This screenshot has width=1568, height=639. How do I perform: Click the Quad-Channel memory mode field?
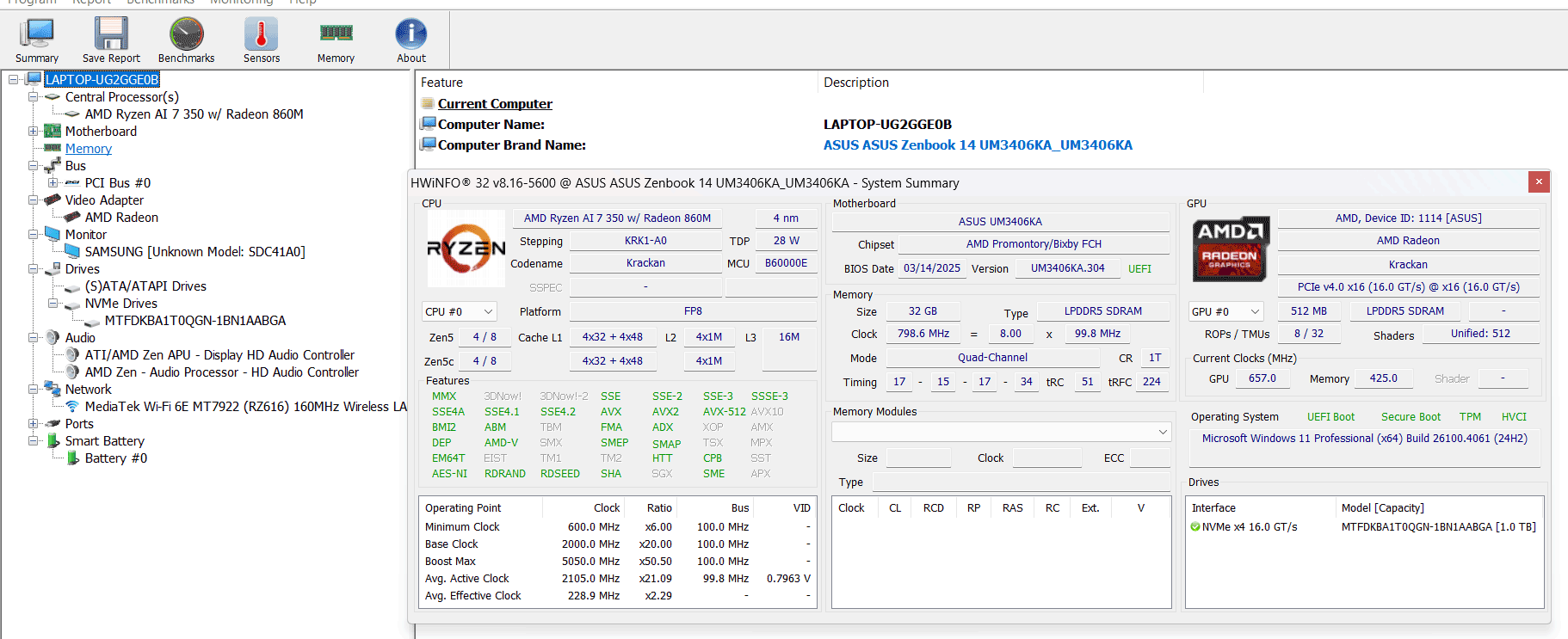[x=992, y=358]
